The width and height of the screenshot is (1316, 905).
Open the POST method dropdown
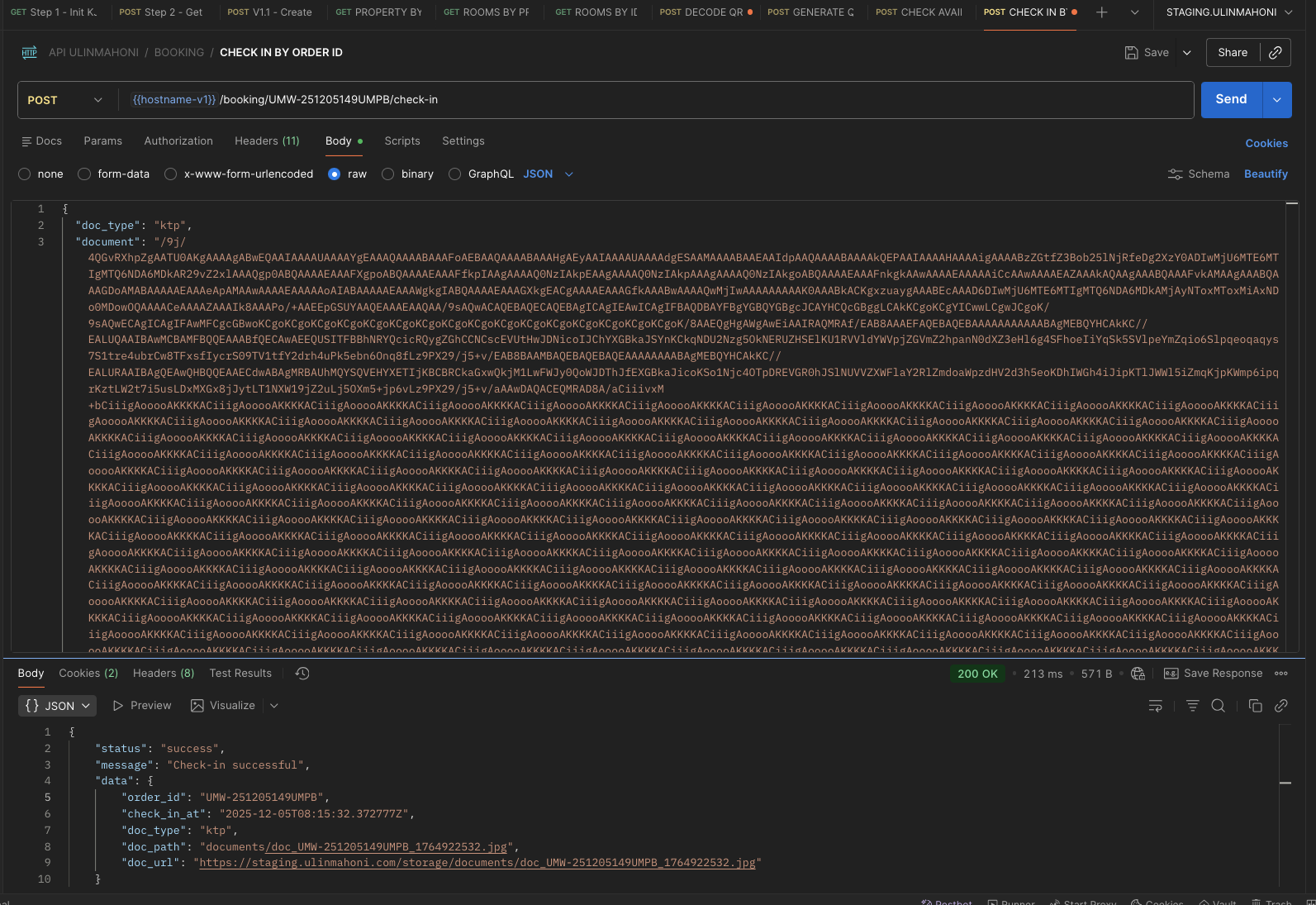66,100
